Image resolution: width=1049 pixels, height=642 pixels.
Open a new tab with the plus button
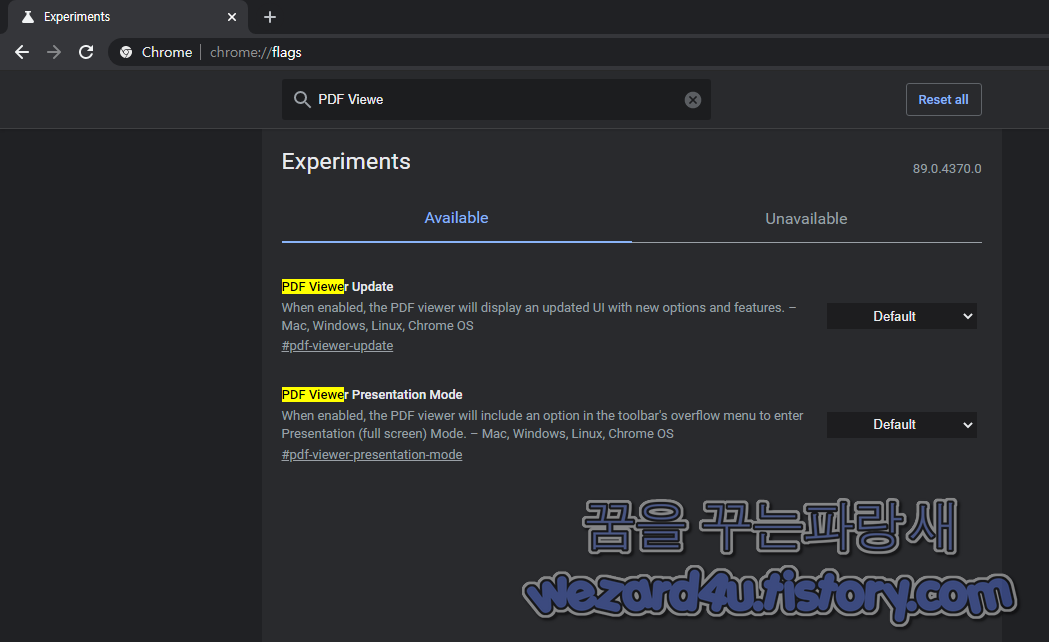coord(270,17)
